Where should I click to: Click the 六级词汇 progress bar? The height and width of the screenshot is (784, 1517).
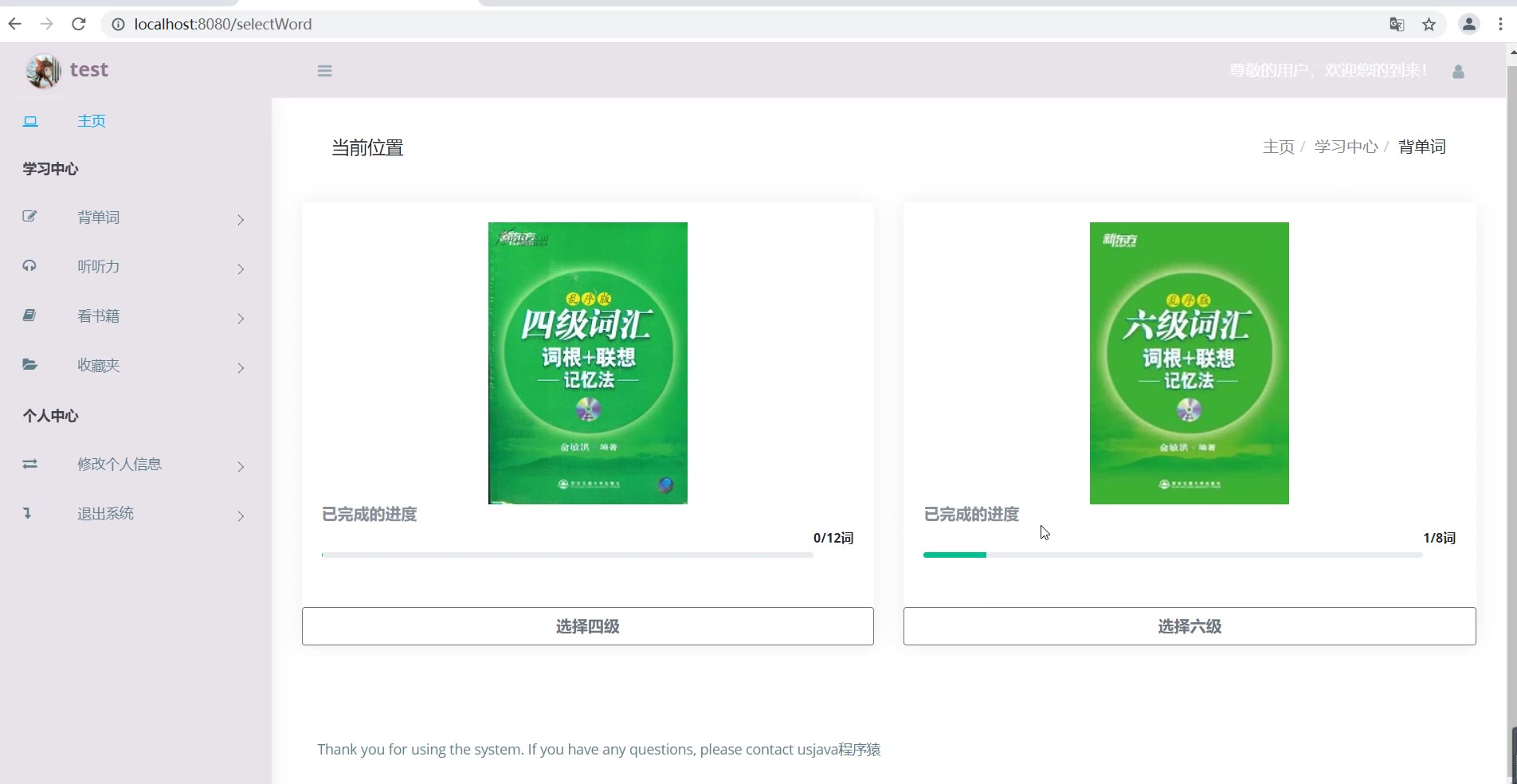1173,555
